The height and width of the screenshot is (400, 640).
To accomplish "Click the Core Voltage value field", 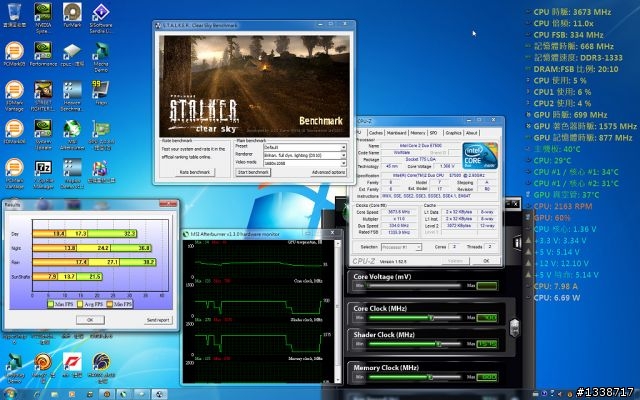I will click(x=487, y=285).
